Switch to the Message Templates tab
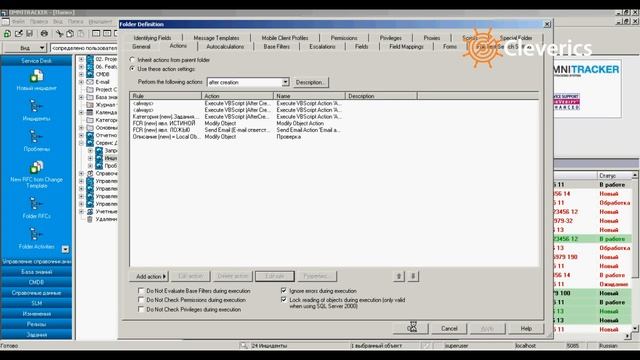The width and height of the screenshot is (640, 360). (x=216, y=38)
